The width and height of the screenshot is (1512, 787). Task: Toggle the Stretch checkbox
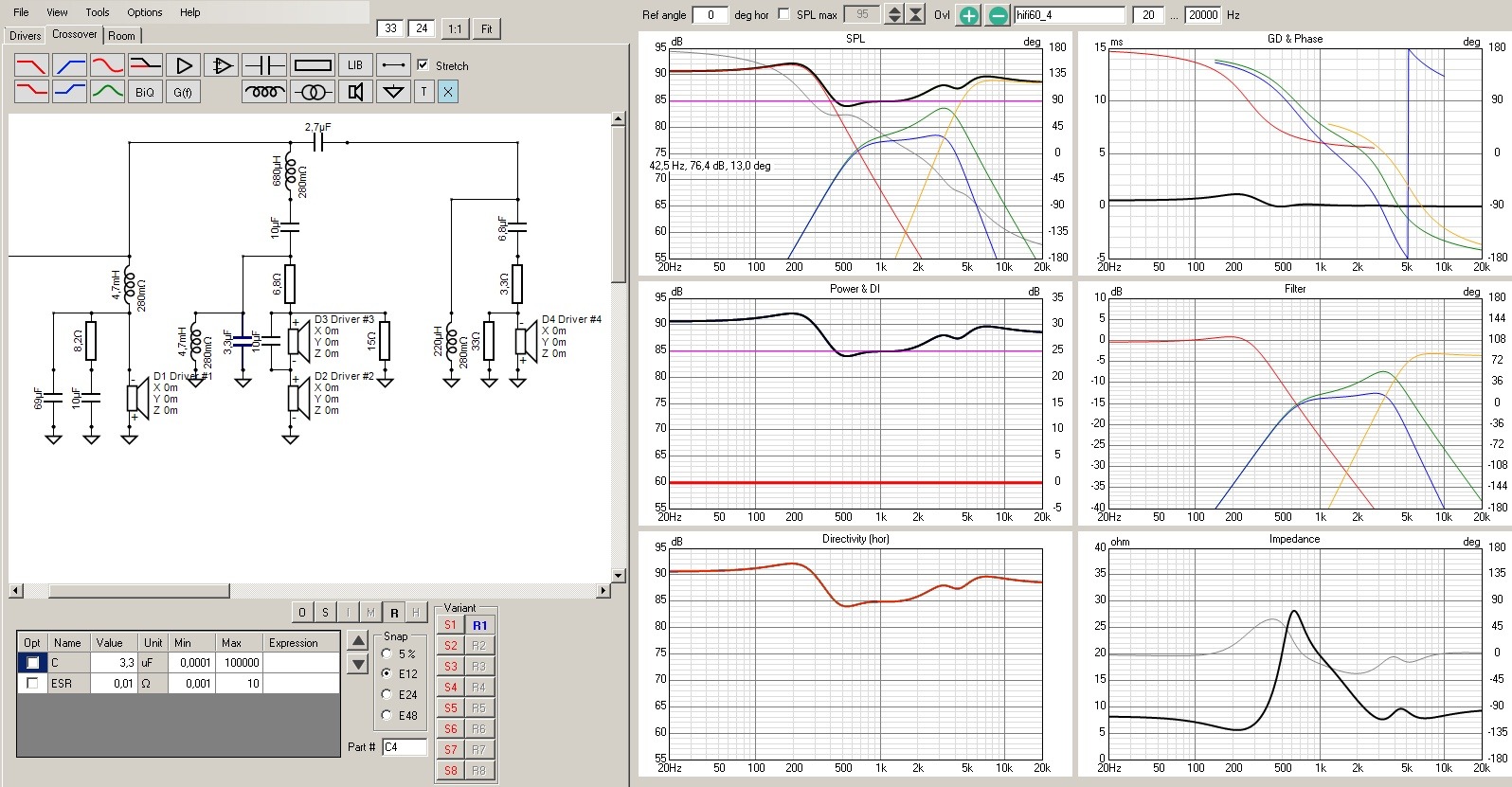(423, 65)
